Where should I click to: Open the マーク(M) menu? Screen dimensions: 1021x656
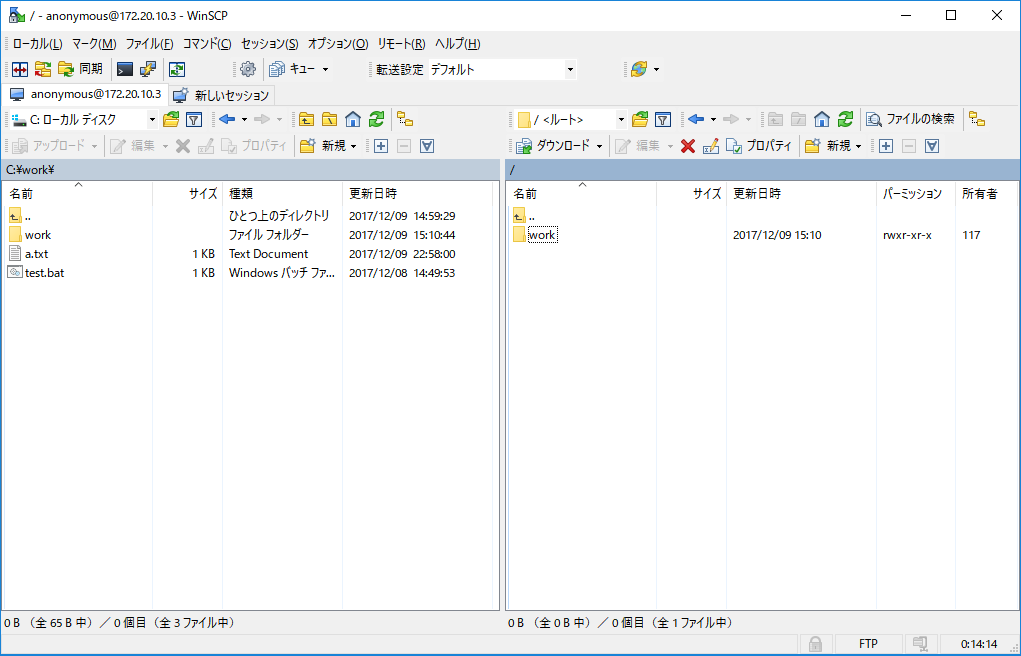coord(94,44)
